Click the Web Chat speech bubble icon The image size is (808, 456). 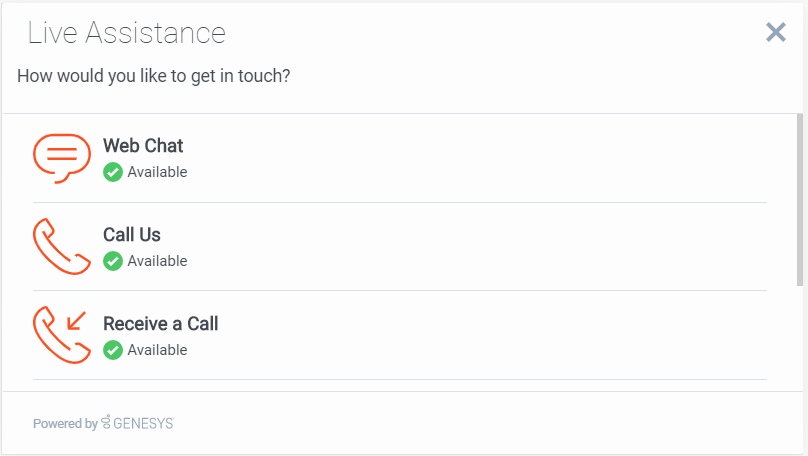tap(61, 157)
